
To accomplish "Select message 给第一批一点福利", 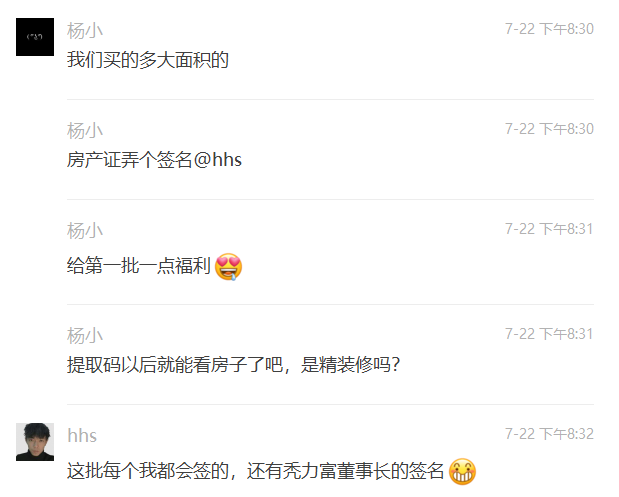I will tap(154, 266).
